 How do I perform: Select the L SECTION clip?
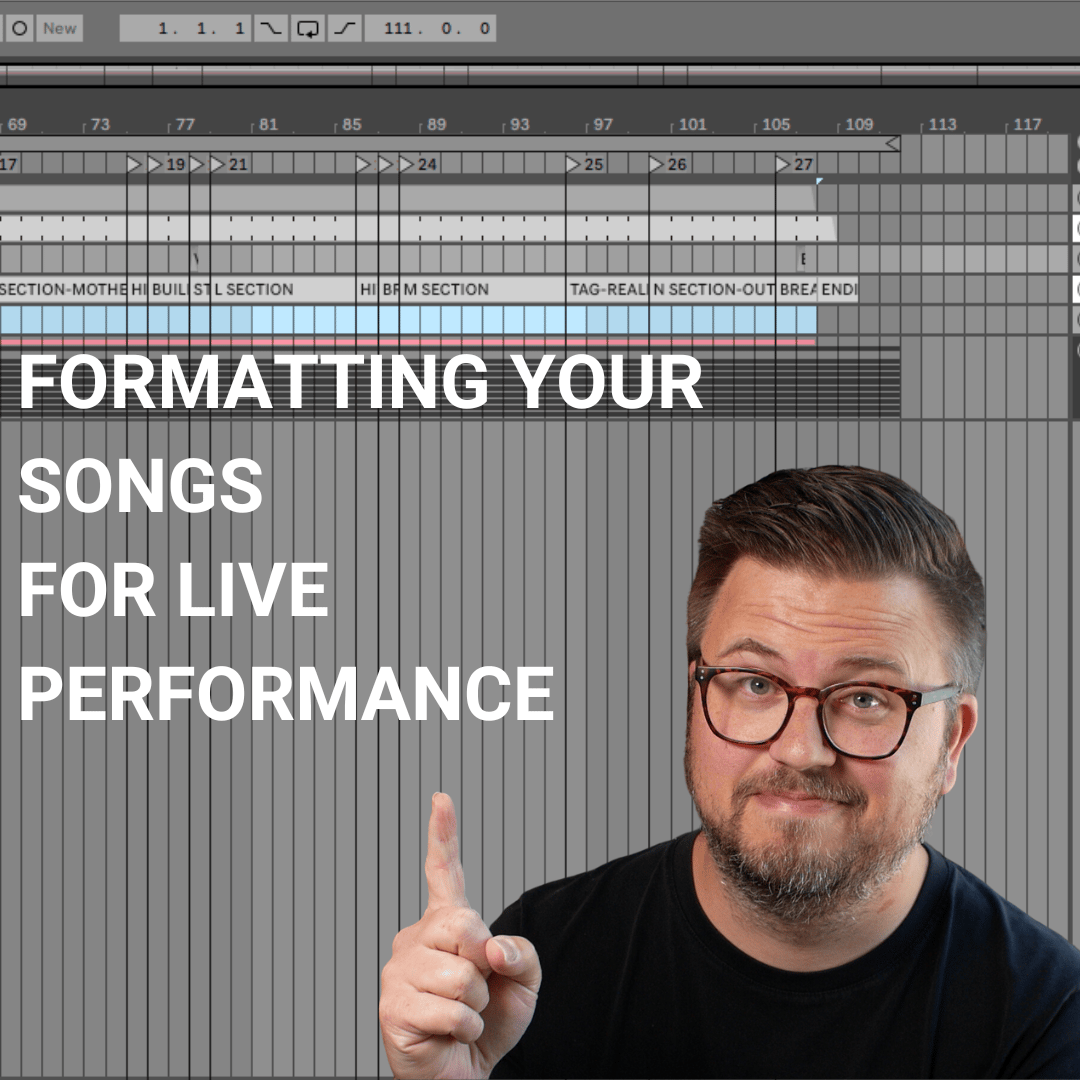click(x=283, y=289)
